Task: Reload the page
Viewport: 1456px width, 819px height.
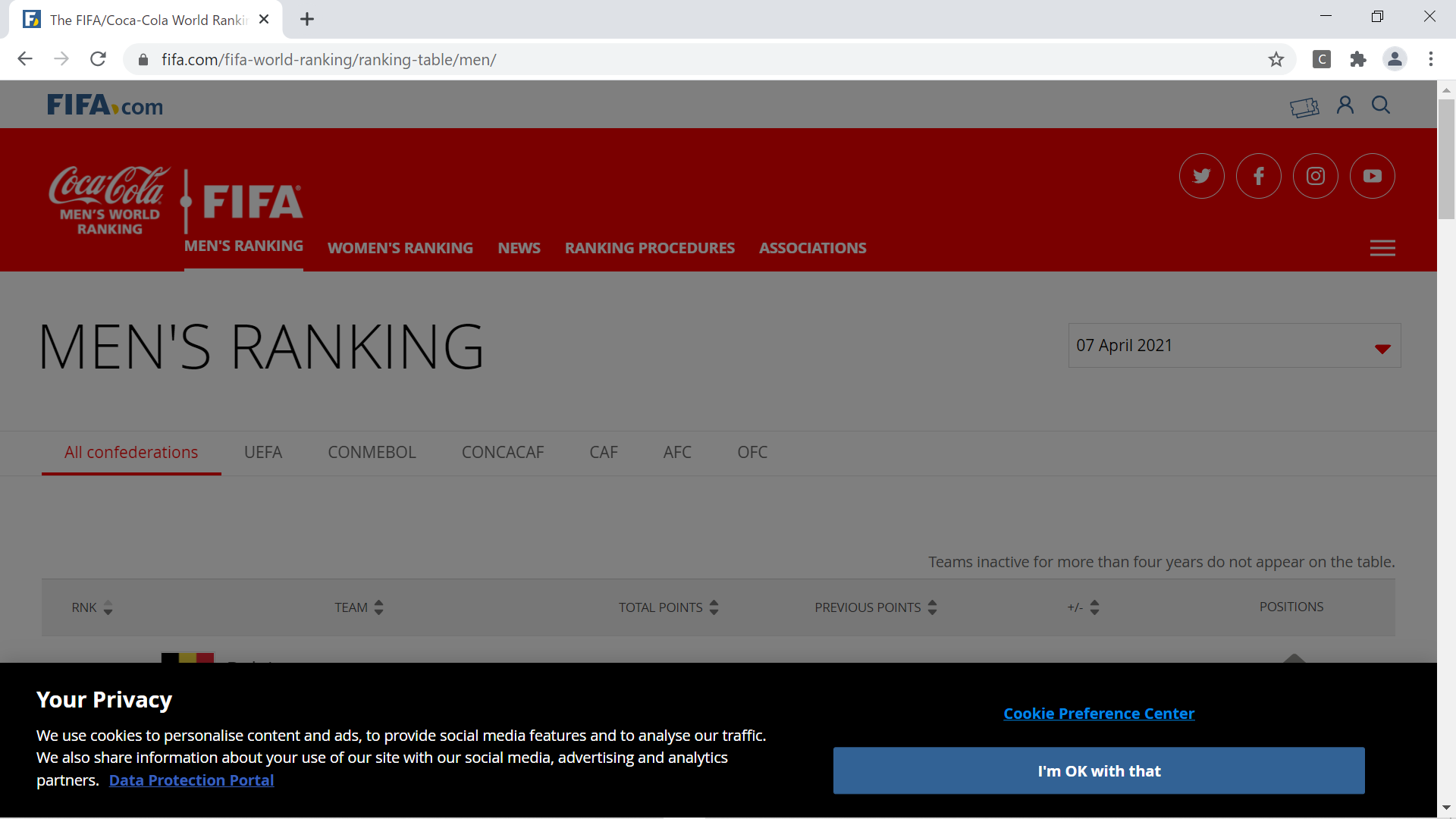Action: 98,59
